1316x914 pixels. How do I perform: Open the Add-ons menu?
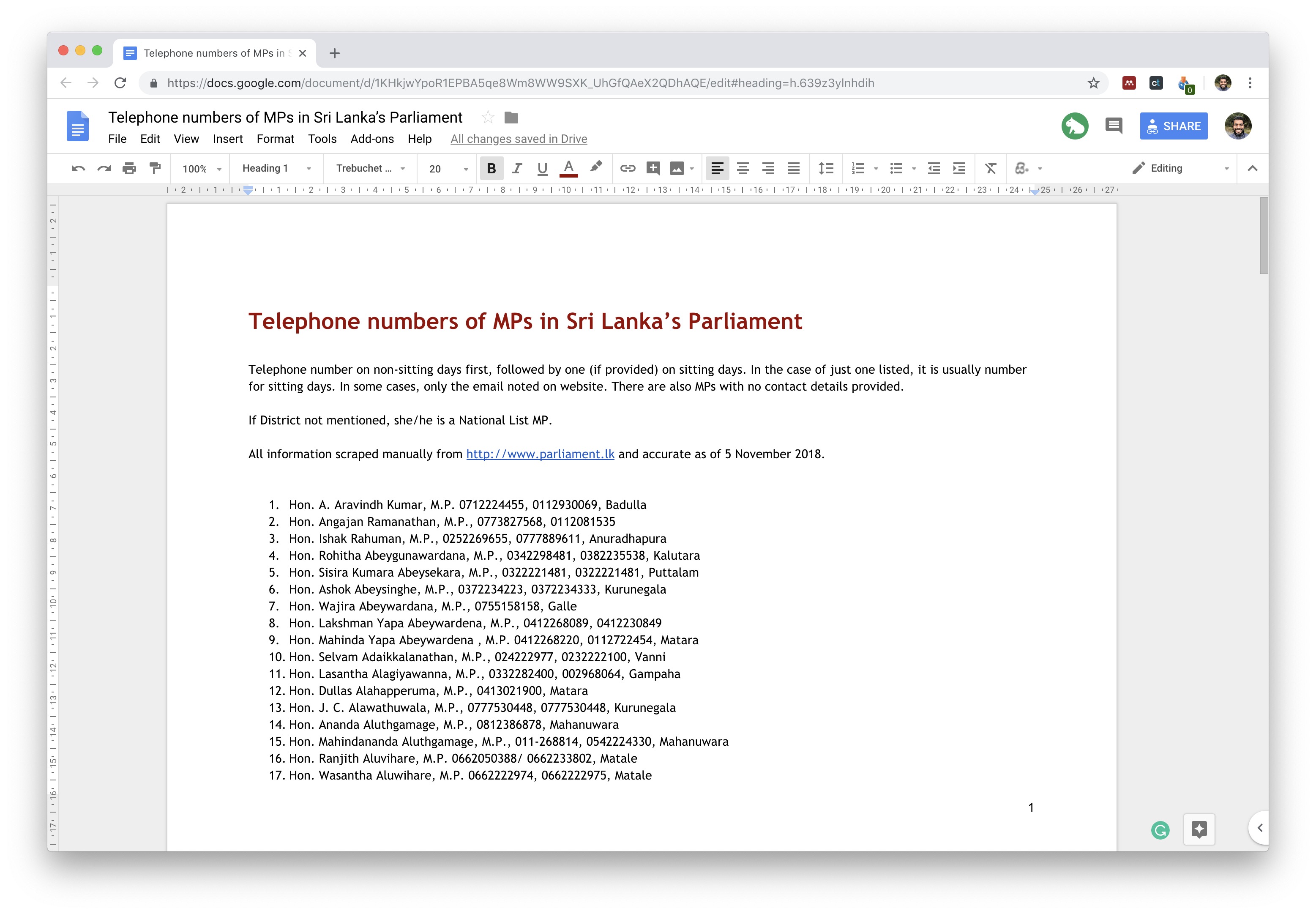coord(372,139)
